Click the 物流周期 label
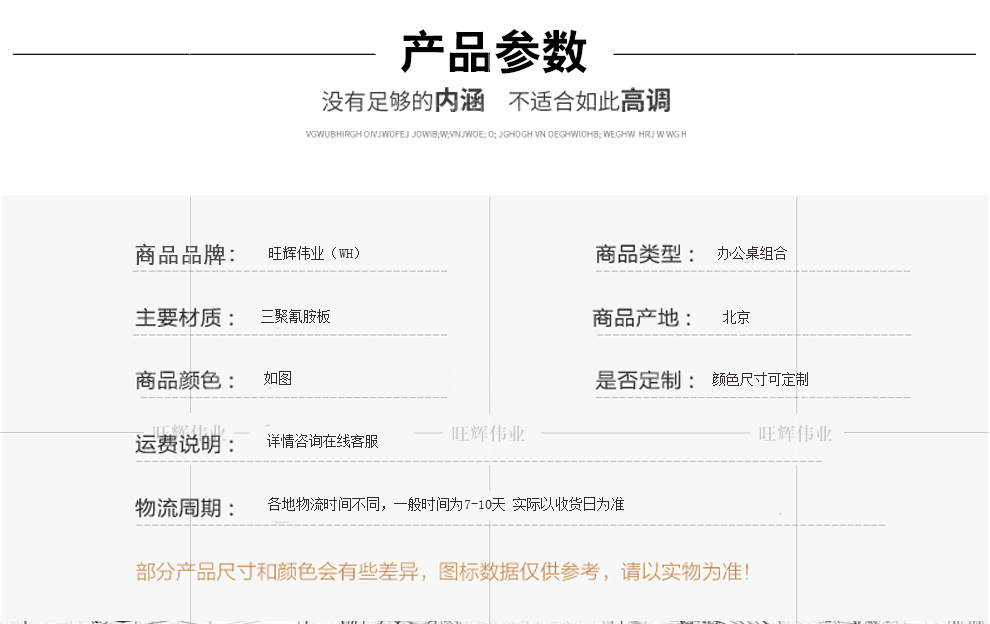990x624 pixels. coord(185,508)
